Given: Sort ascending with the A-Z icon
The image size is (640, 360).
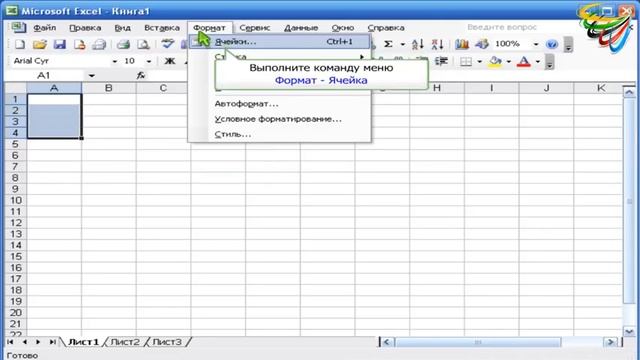Looking at the screenshot, I should pos(418,44).
